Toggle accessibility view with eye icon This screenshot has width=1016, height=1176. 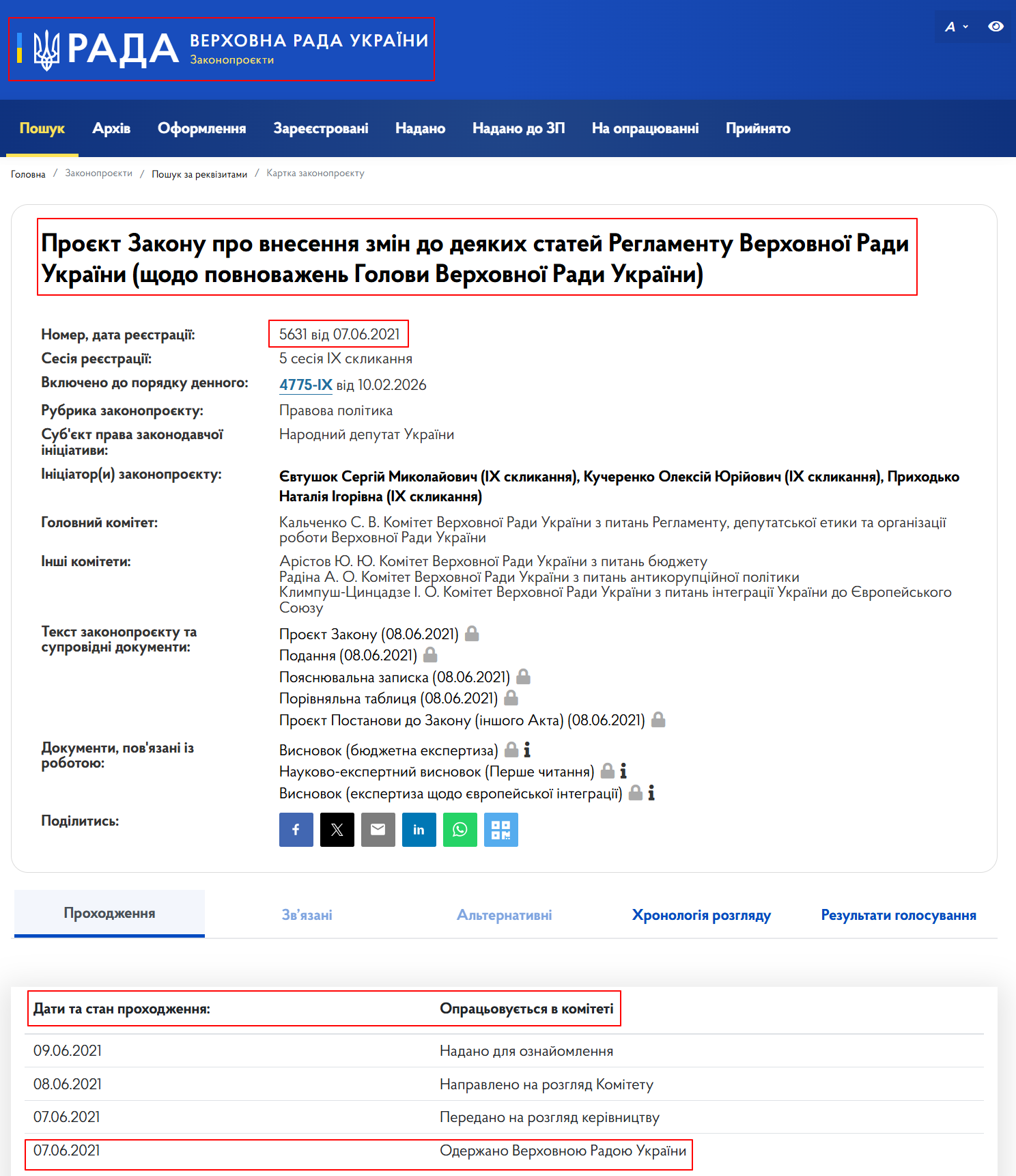(996, 27)
